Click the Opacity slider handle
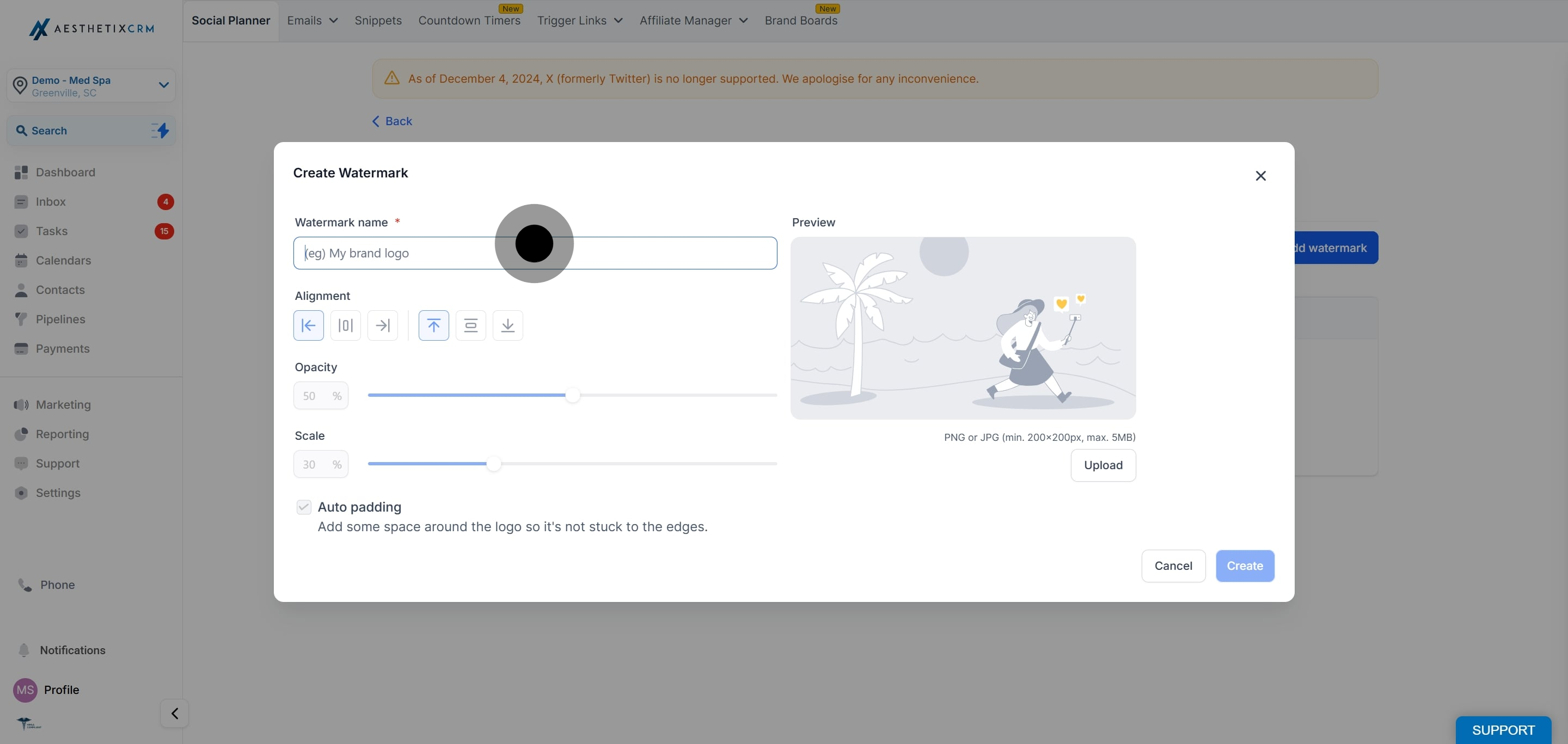The height and width of the screenshot is (744, 1568). click(572, 396)
